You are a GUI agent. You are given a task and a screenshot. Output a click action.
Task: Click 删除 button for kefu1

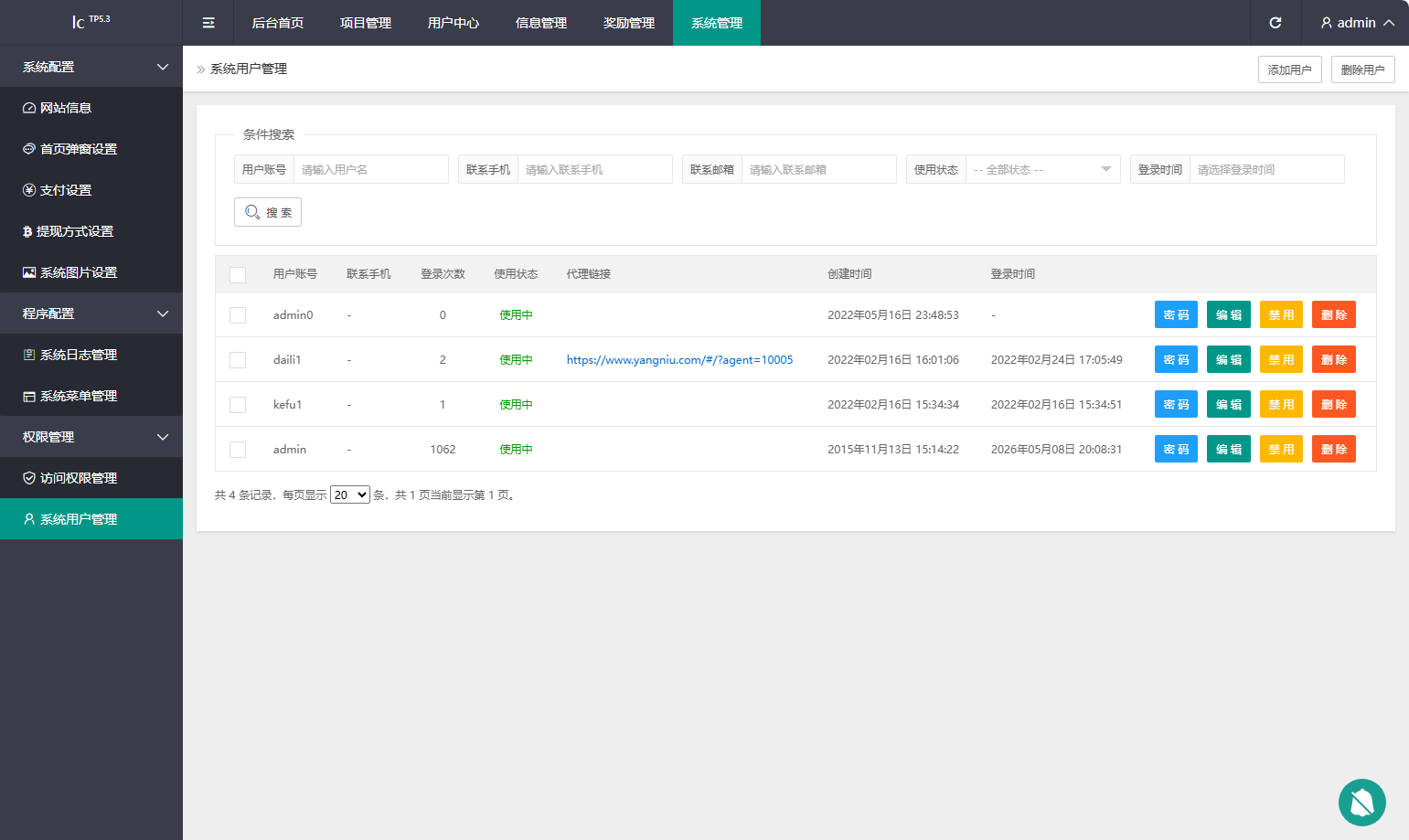click(x=1334, y=404)
